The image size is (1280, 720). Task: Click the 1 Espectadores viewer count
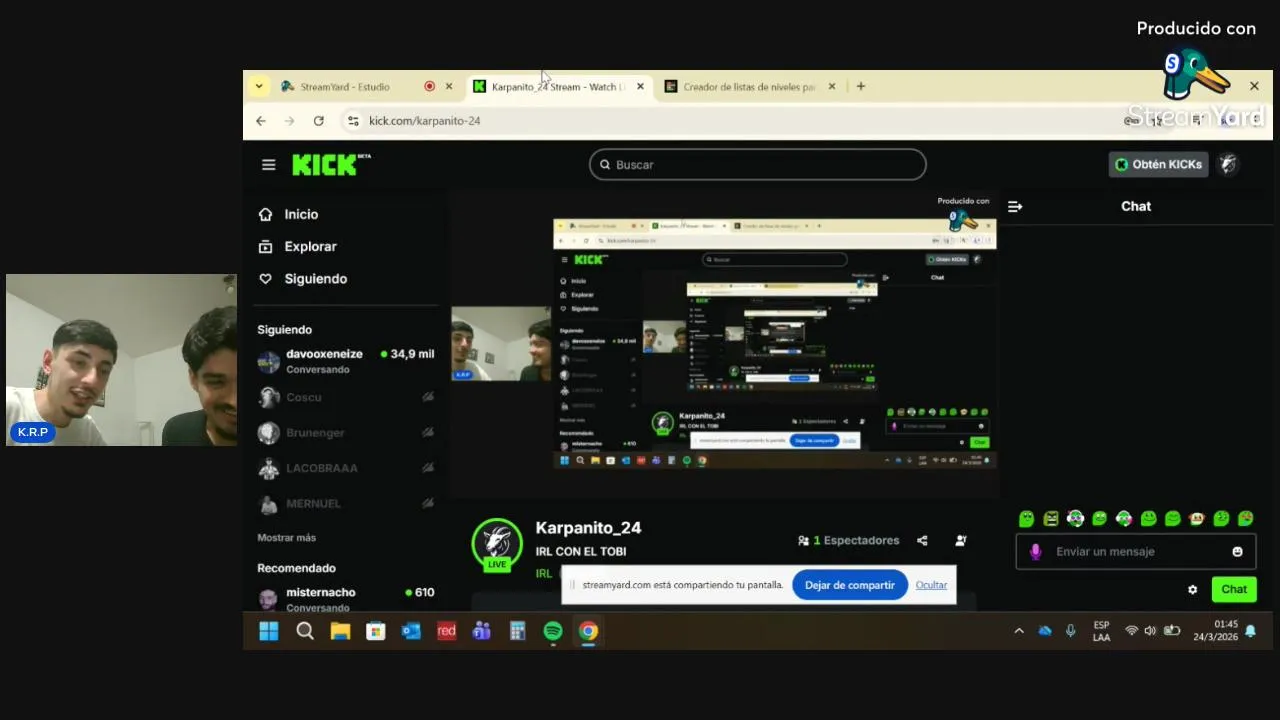pyautogui.click(x=848, y=540)
